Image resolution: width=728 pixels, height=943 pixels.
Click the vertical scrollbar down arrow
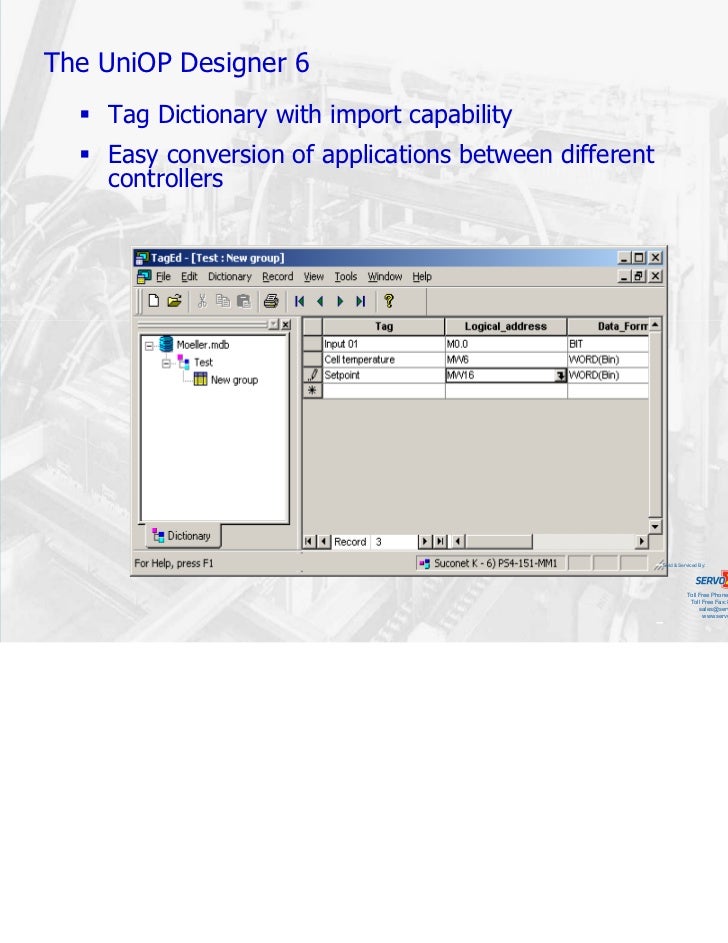(x=655, y=526)
